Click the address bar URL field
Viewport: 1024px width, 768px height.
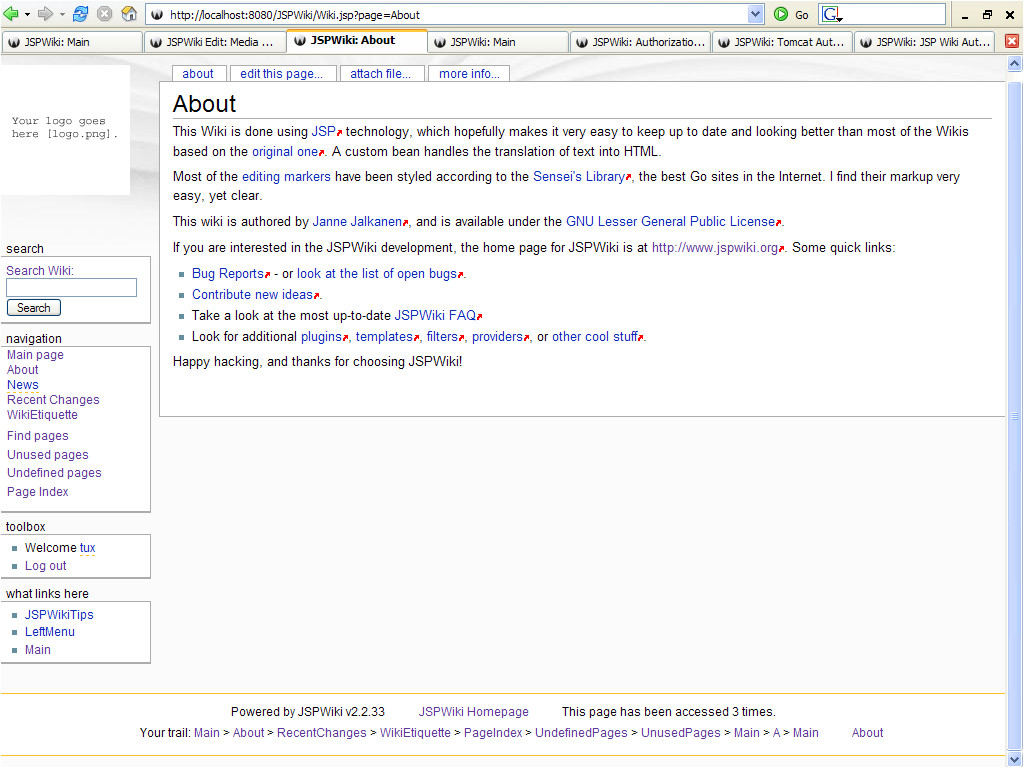[457, 14]
